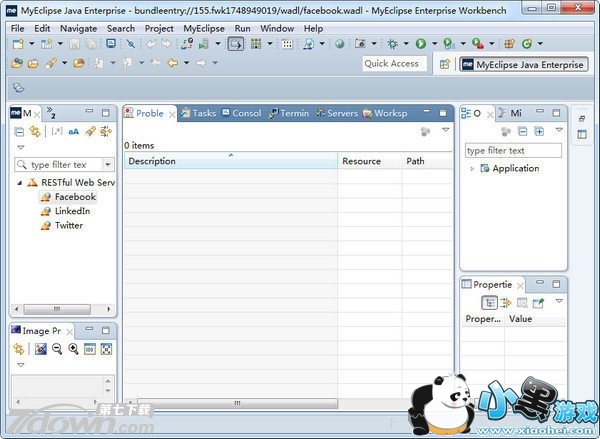Sort by the Resource column header
The width and height of the screenshot is (600, 439).
pos(370,161)
